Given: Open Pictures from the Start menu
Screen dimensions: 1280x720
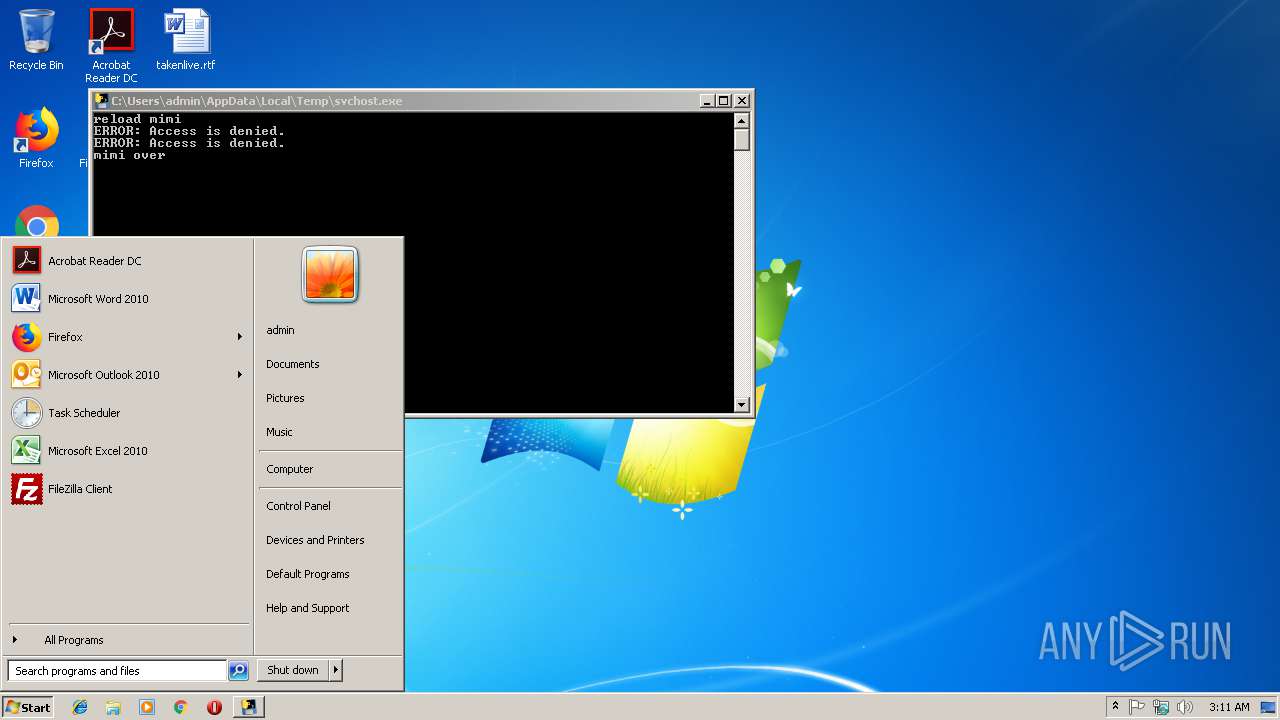Looking at the screenshot, I should [285, 398].
